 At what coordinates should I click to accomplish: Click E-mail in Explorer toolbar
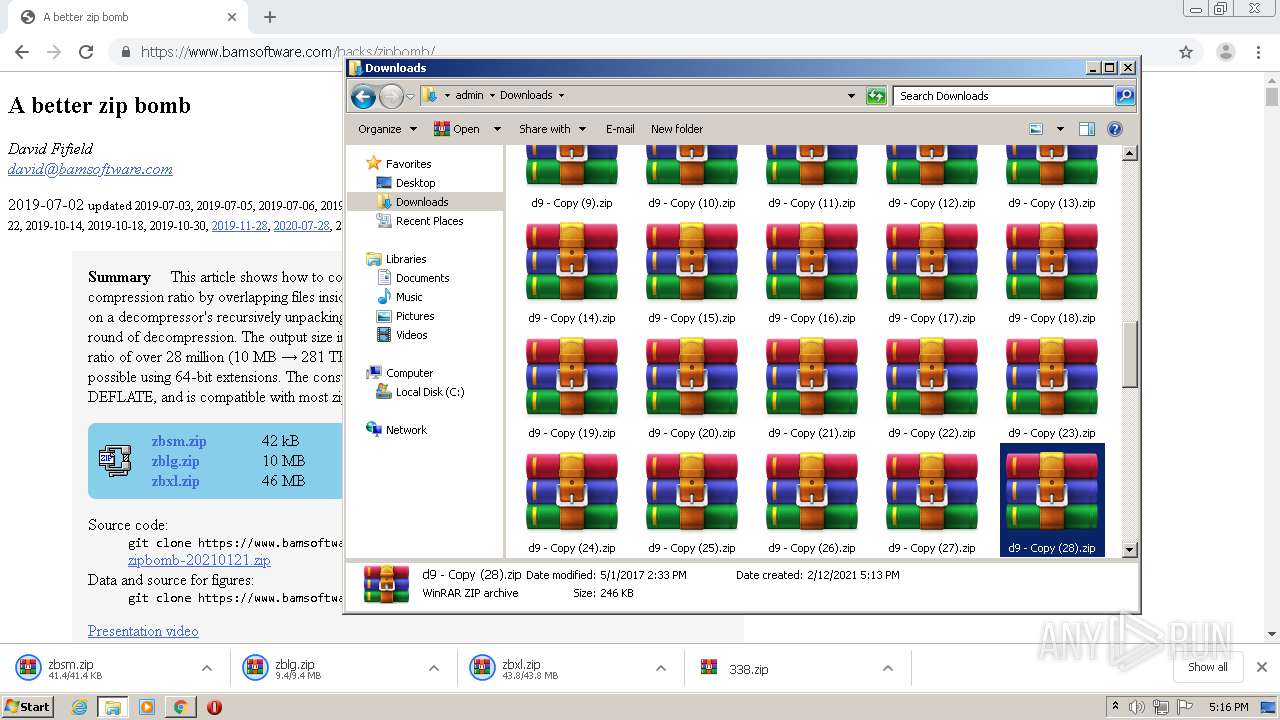620,129
